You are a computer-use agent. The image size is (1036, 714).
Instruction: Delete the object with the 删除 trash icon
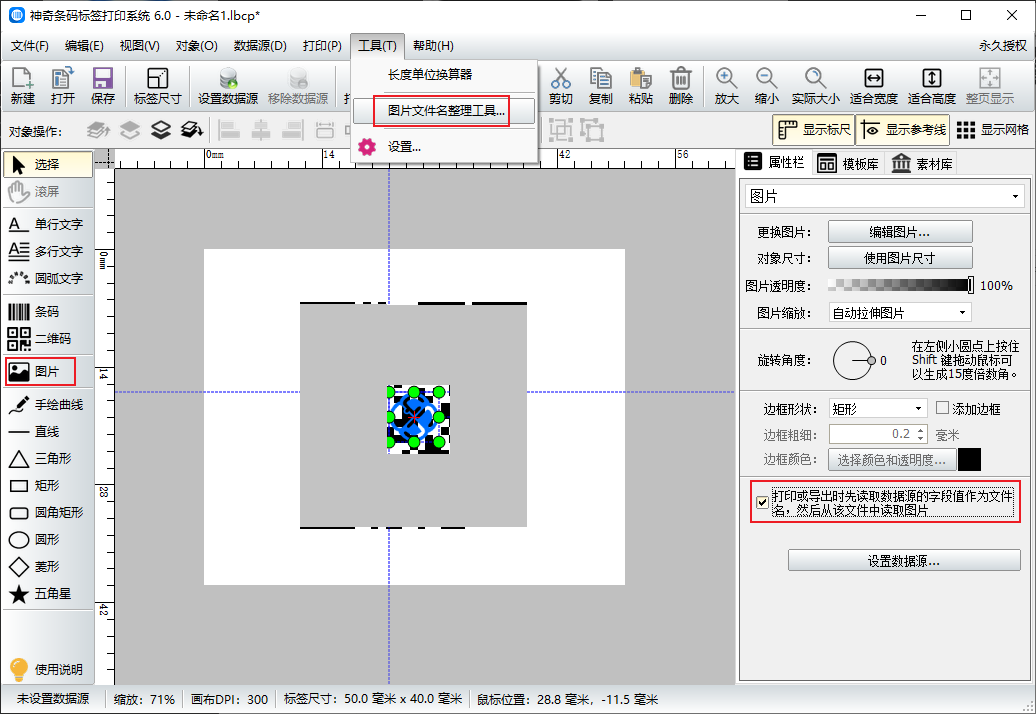[x=681, y=86]
